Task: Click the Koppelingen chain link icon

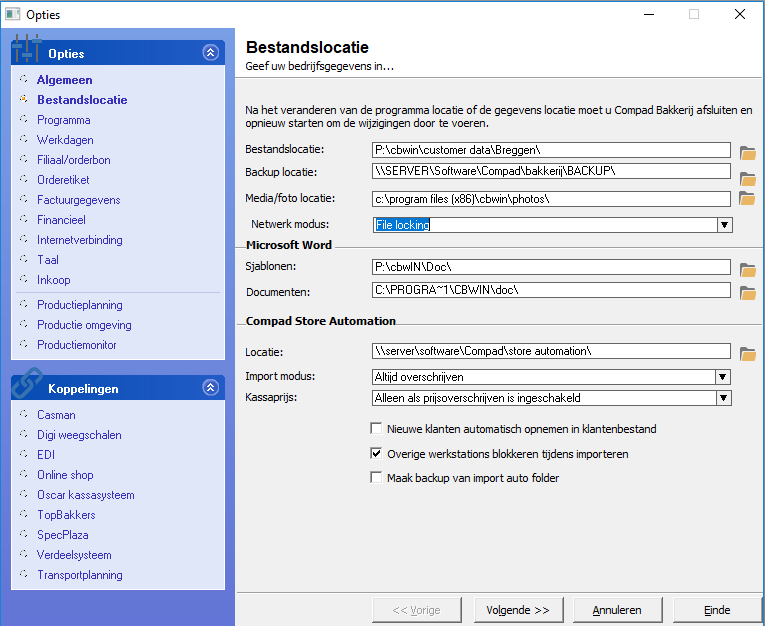Action: pyautogui.click(x=26, y=384)
